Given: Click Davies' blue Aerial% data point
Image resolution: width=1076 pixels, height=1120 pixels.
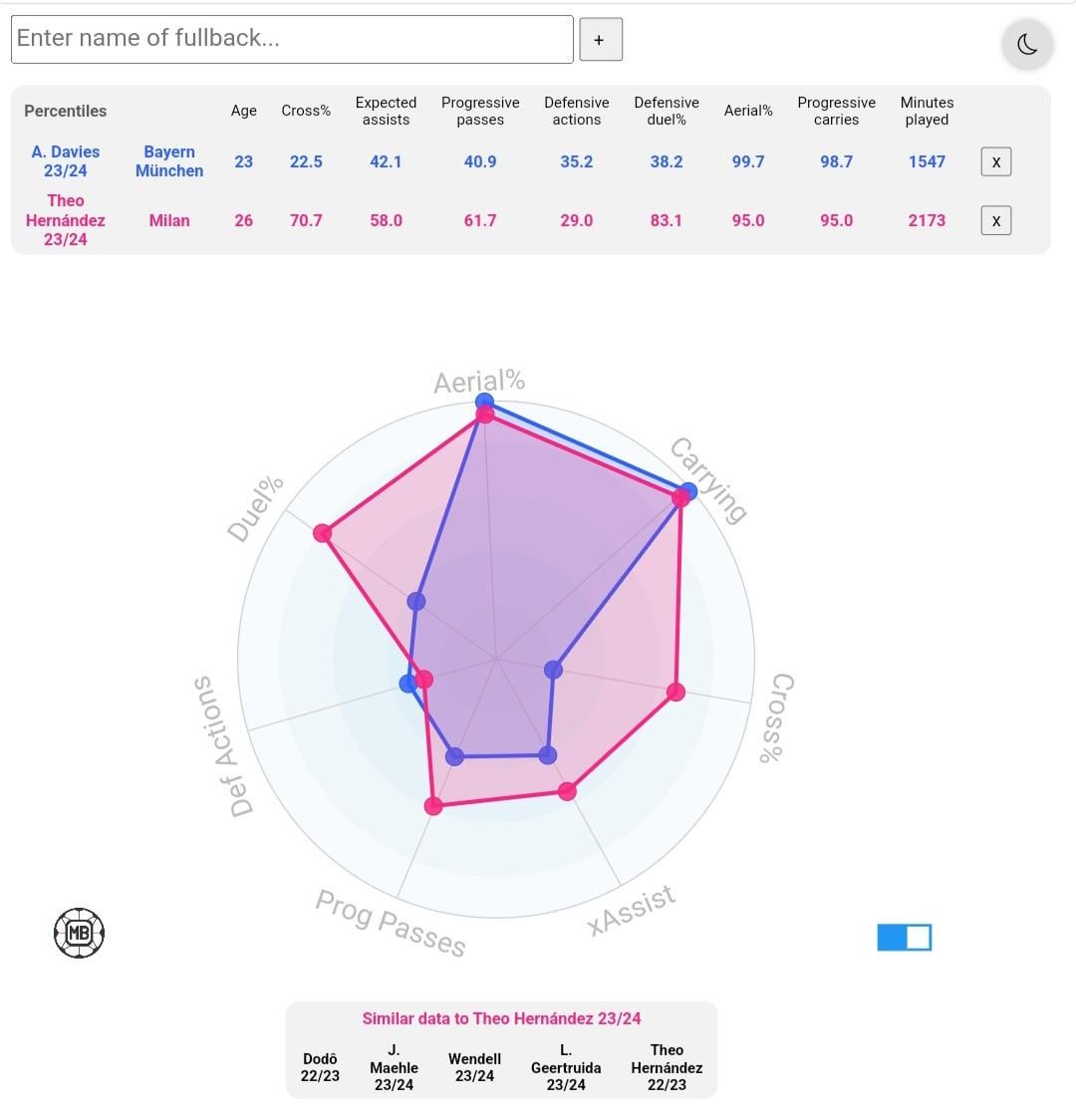Looking at the screenshot, I should click(x=484, y=401).
